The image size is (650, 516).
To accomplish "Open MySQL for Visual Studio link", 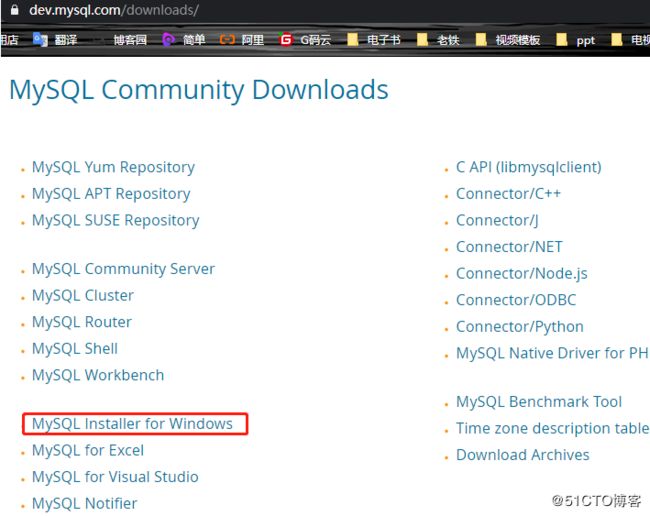I will [x=115, y=477].
